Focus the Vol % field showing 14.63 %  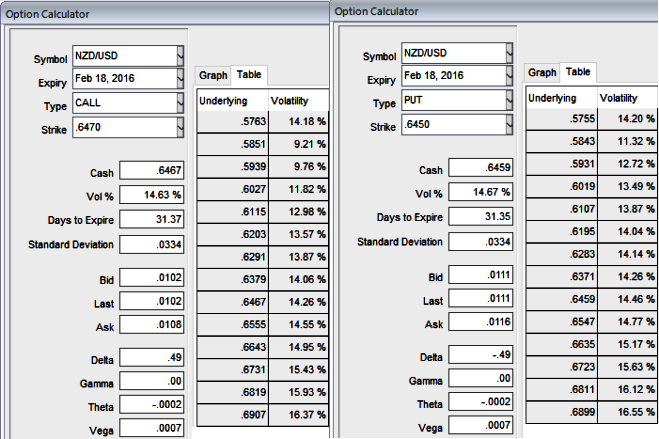[x=147, y=195]
